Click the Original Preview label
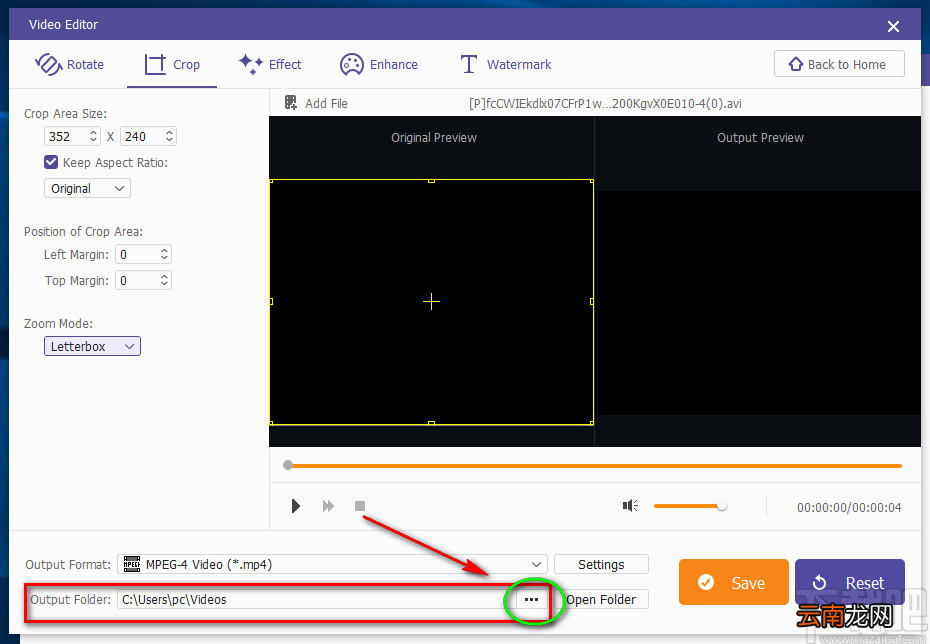930x644 pixels. [x=434, y=138]
